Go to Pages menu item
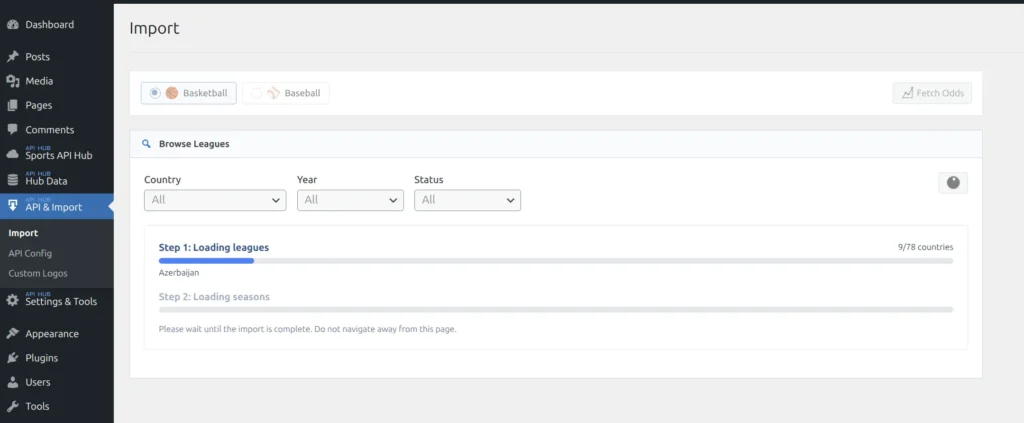Viewport: 1024px width, 423px height. [x=57, y=105]
